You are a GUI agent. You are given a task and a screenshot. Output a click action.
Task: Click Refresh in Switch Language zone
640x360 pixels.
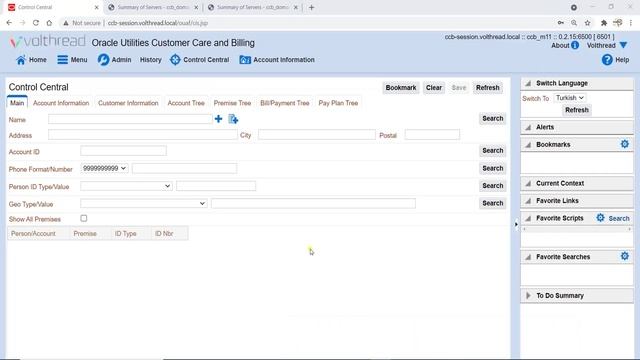[x=577, y=110]
